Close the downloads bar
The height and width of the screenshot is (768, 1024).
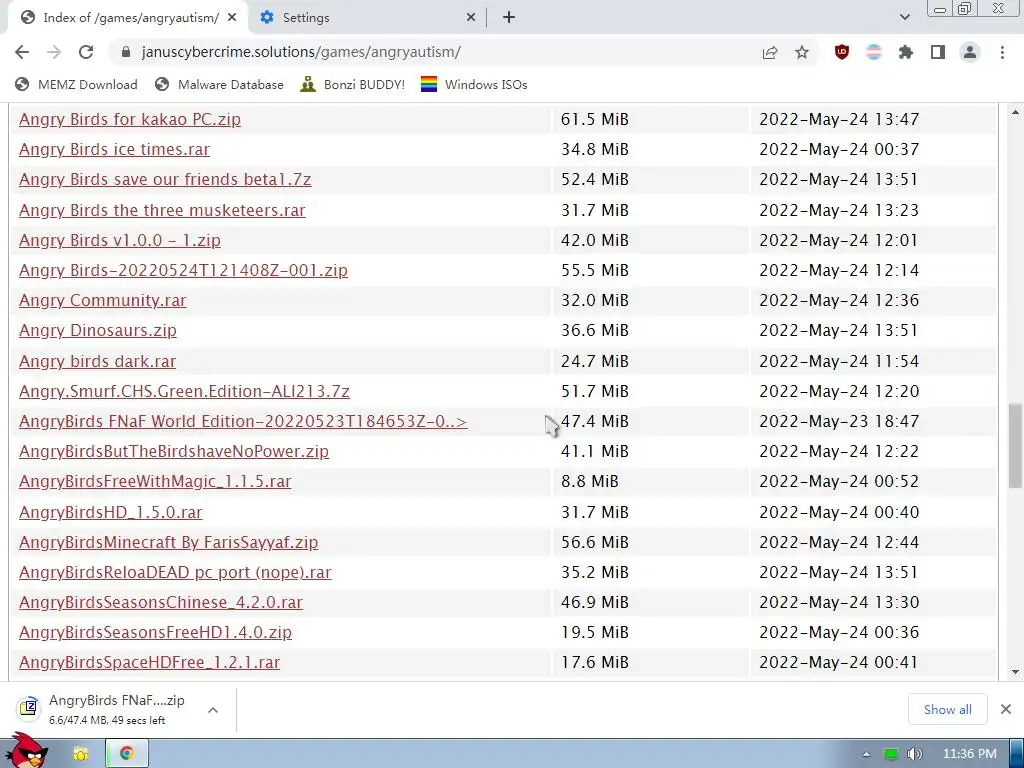pyautogui.click(x=1006, y=709)
